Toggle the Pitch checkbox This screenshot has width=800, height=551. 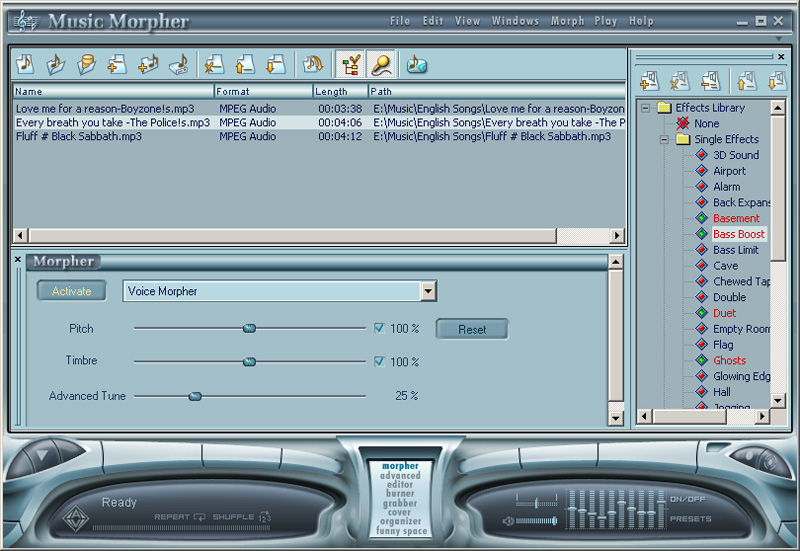(x=379, y=328)
